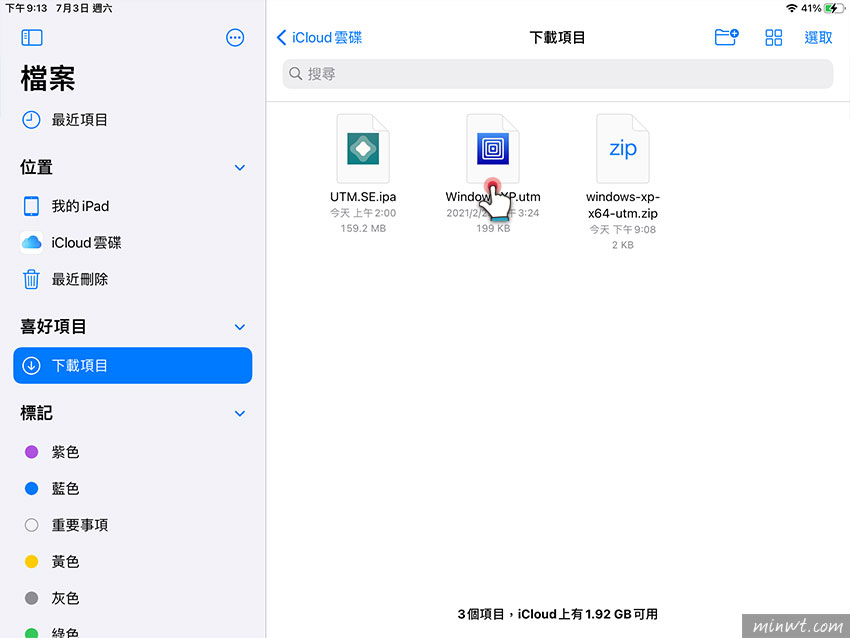Select the 灰色 gray tag dot
Image resolution: width=850 pixels, height=638 pixels.
[31, 598]
